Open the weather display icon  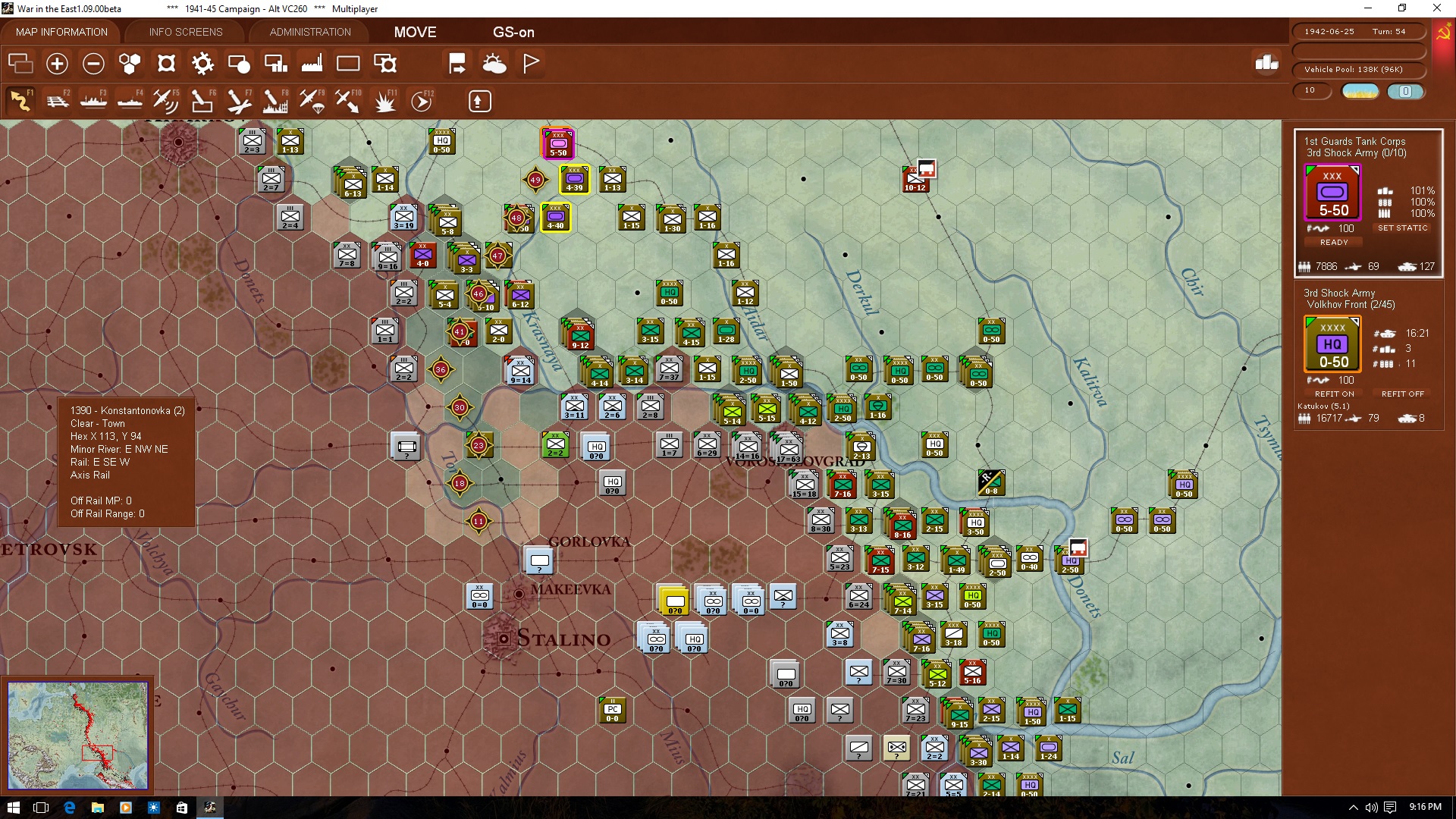point(494,64)
